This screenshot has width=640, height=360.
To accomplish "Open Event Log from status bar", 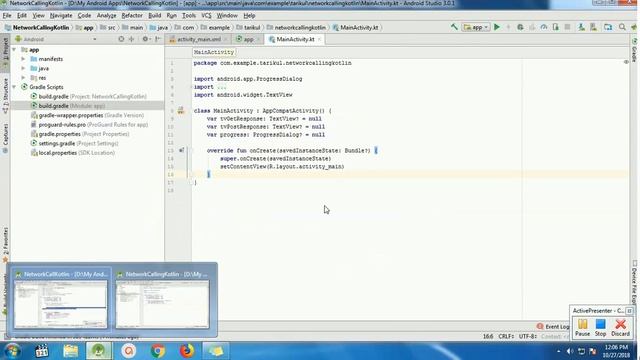I will [553, 327].
